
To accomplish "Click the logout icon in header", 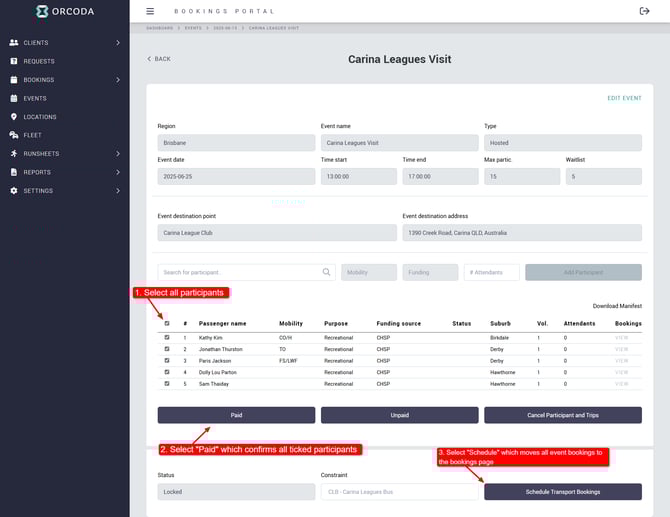I will point(644,11).
